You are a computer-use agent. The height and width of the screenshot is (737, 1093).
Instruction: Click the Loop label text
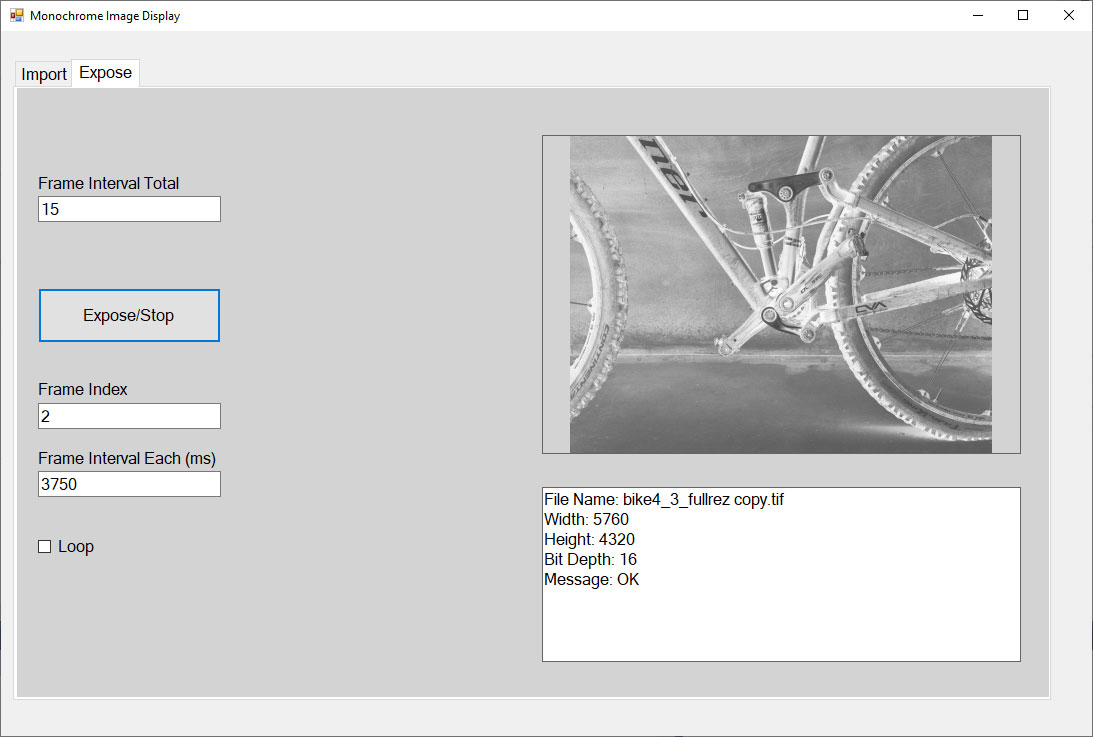coord(76,547)
